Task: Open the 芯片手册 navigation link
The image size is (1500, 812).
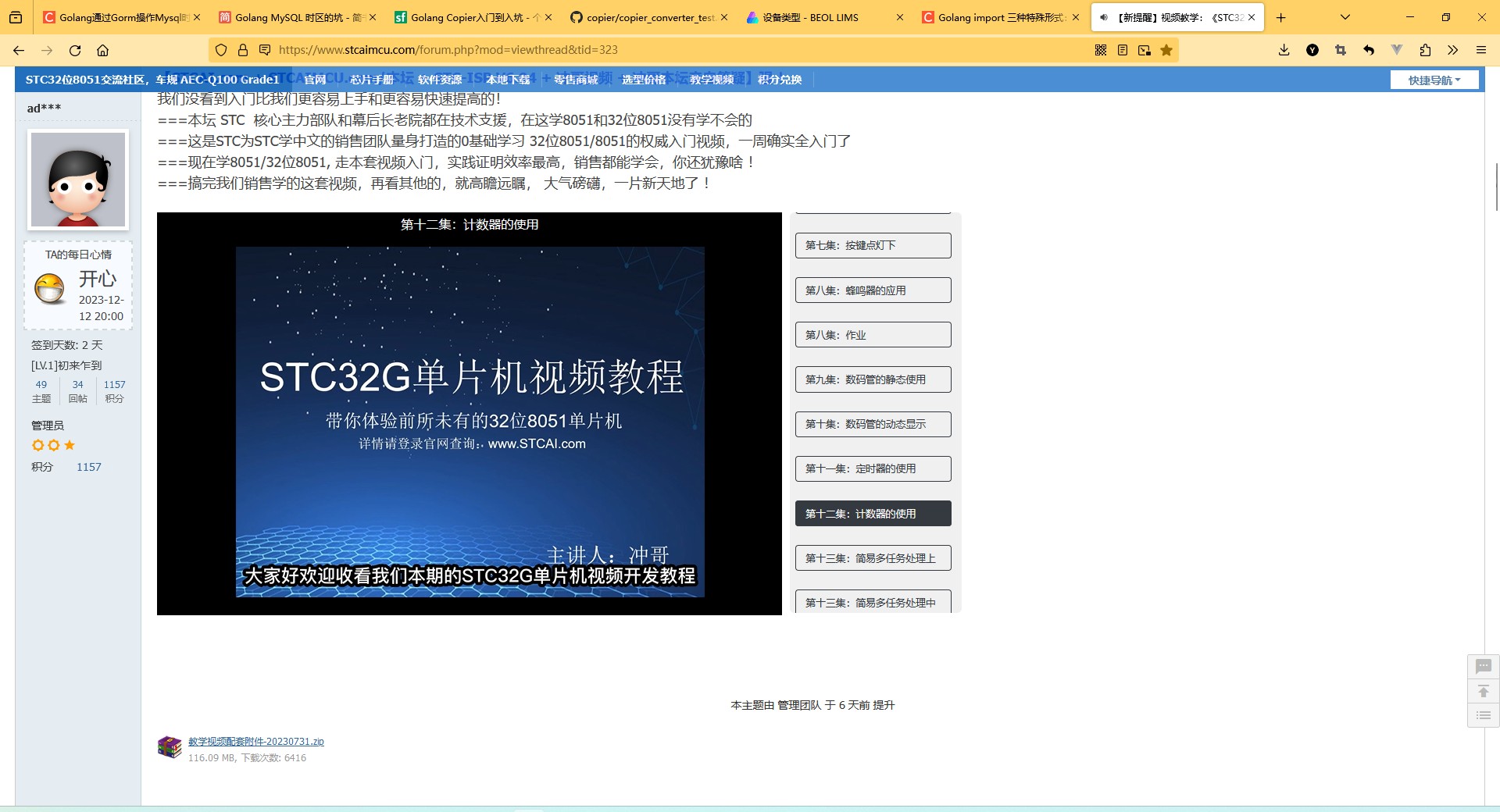Action: [x=372, y=80]
